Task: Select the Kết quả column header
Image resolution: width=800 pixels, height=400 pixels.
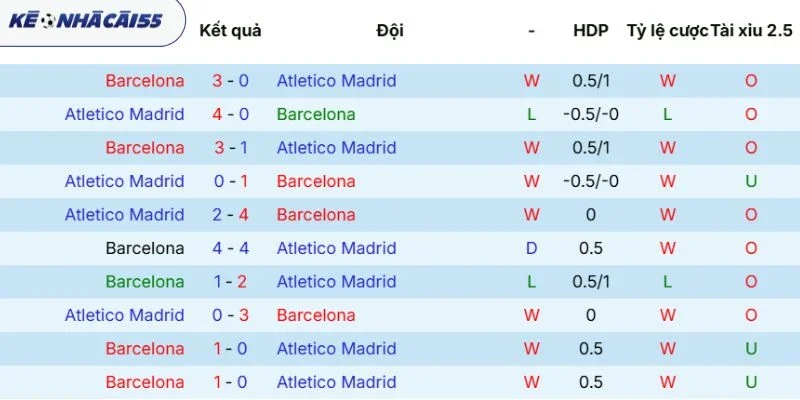Action: pyautogui.click(x=230, y=30)
